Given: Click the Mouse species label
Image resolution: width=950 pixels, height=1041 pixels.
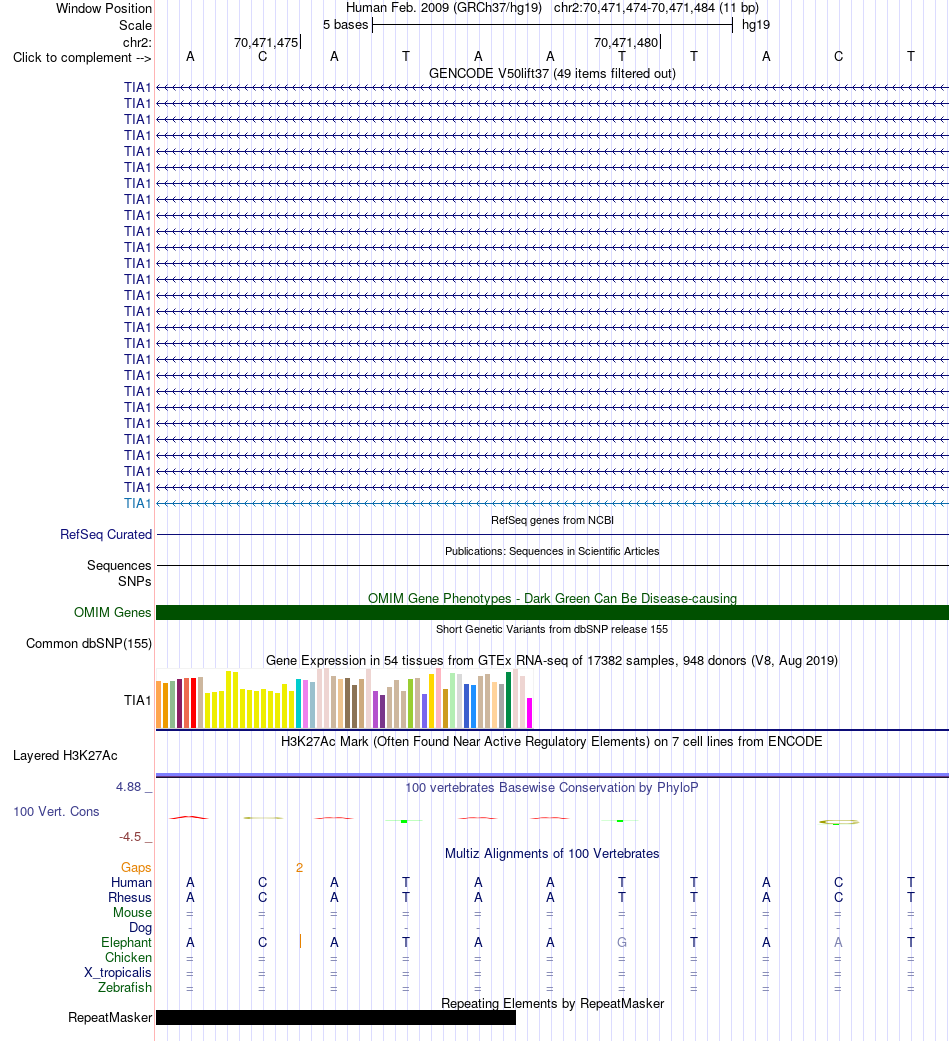Looking at the screenshot, I should pyautogui.click(x=132, y=913).
